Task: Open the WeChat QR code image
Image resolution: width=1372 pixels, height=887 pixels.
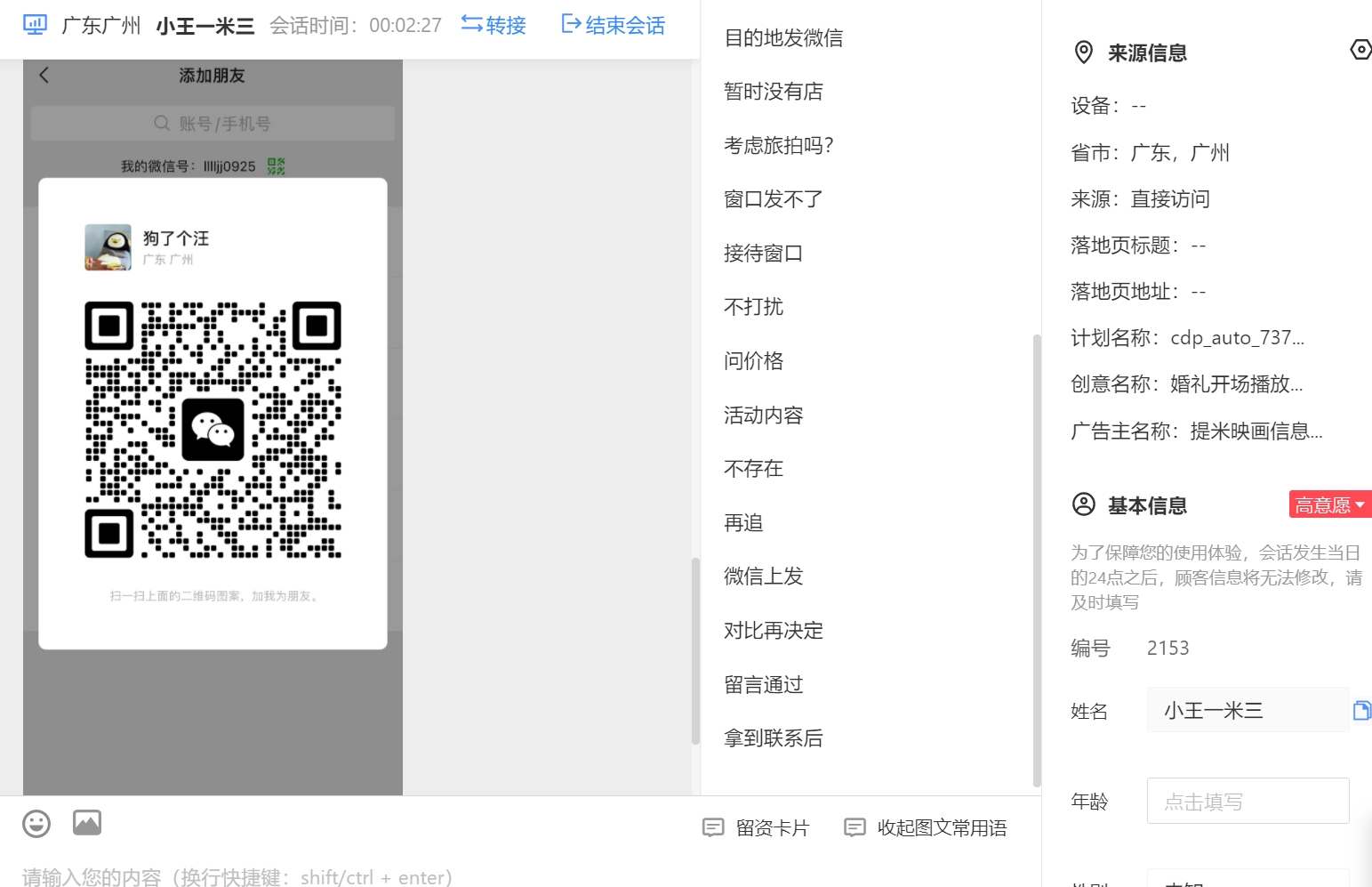Action: pos(213,430)
